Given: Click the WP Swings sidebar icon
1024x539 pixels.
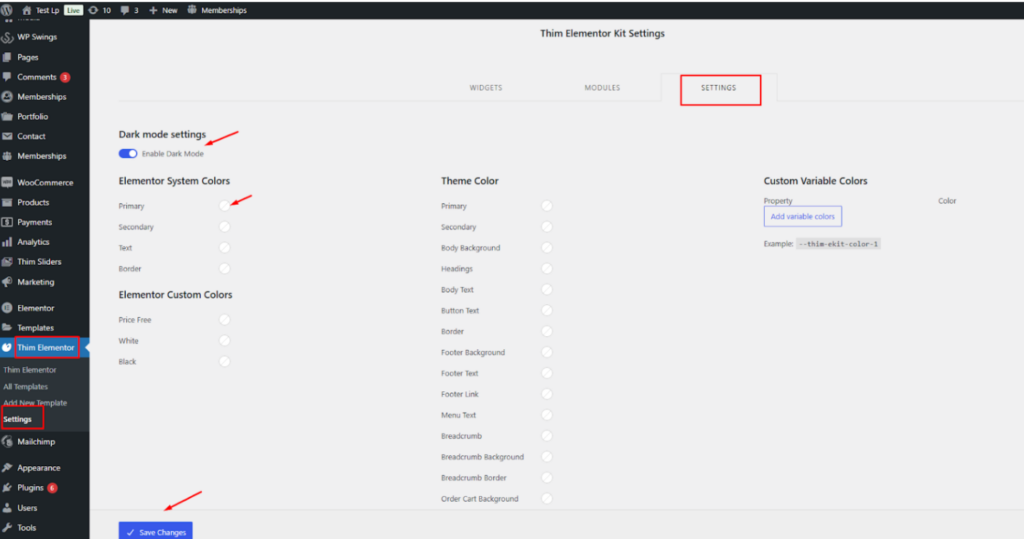Looking at the screenshot, I should coord(7,37).
